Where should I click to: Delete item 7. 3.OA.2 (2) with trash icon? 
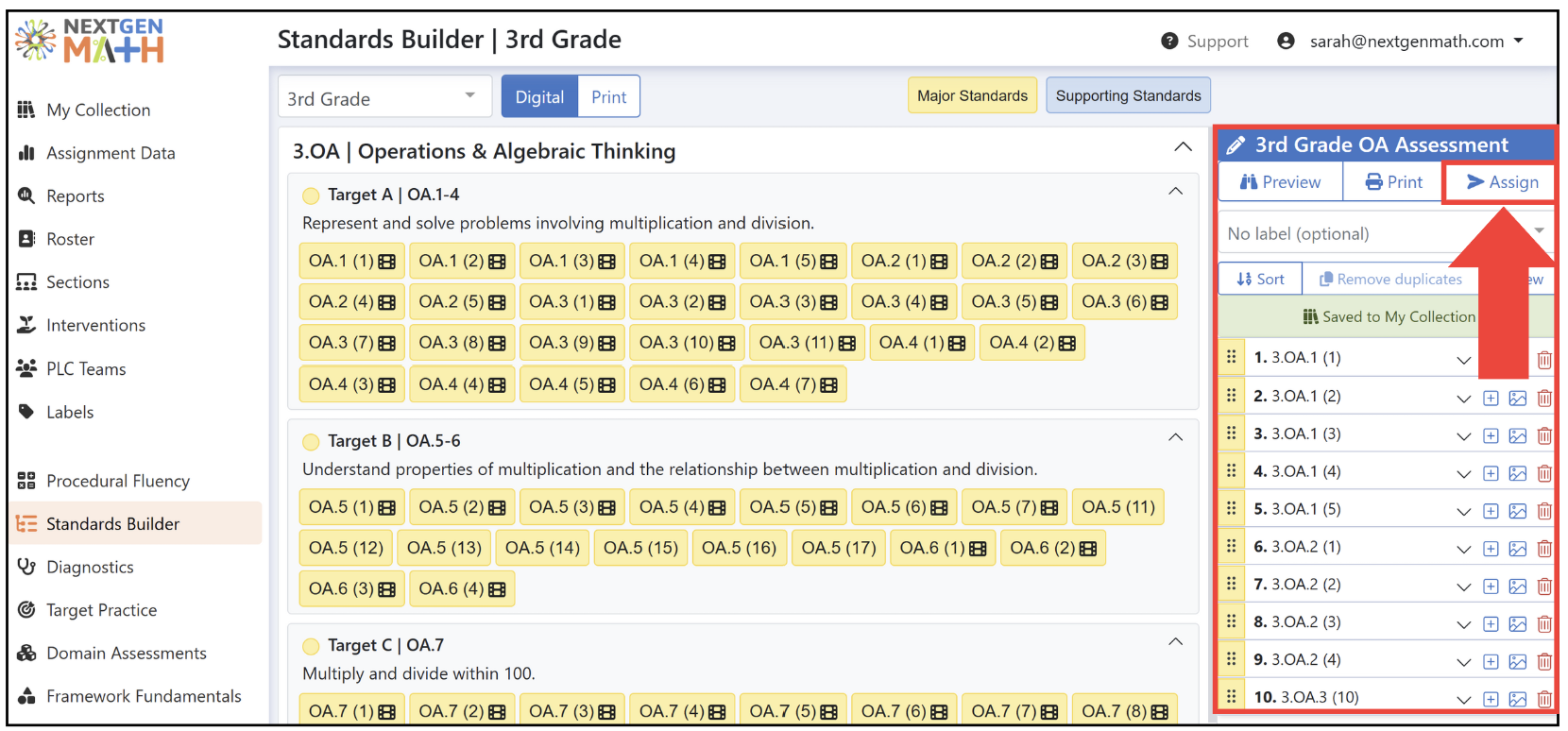pos(1544,586)
